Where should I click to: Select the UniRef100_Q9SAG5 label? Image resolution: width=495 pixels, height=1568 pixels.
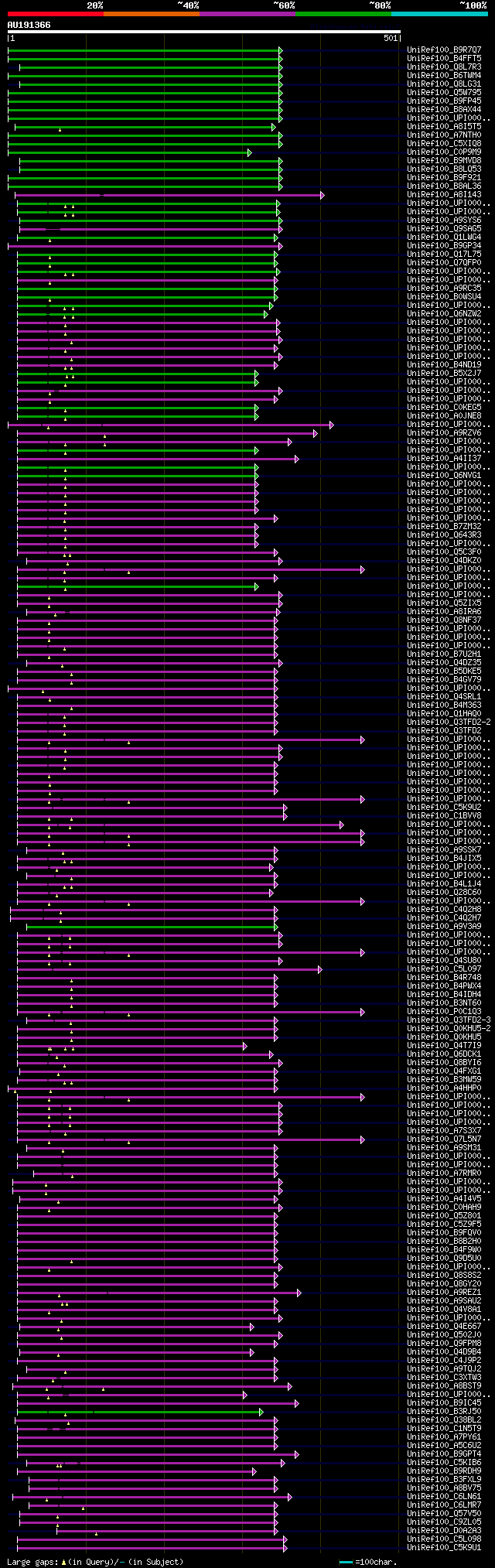(x=444, y=229)
